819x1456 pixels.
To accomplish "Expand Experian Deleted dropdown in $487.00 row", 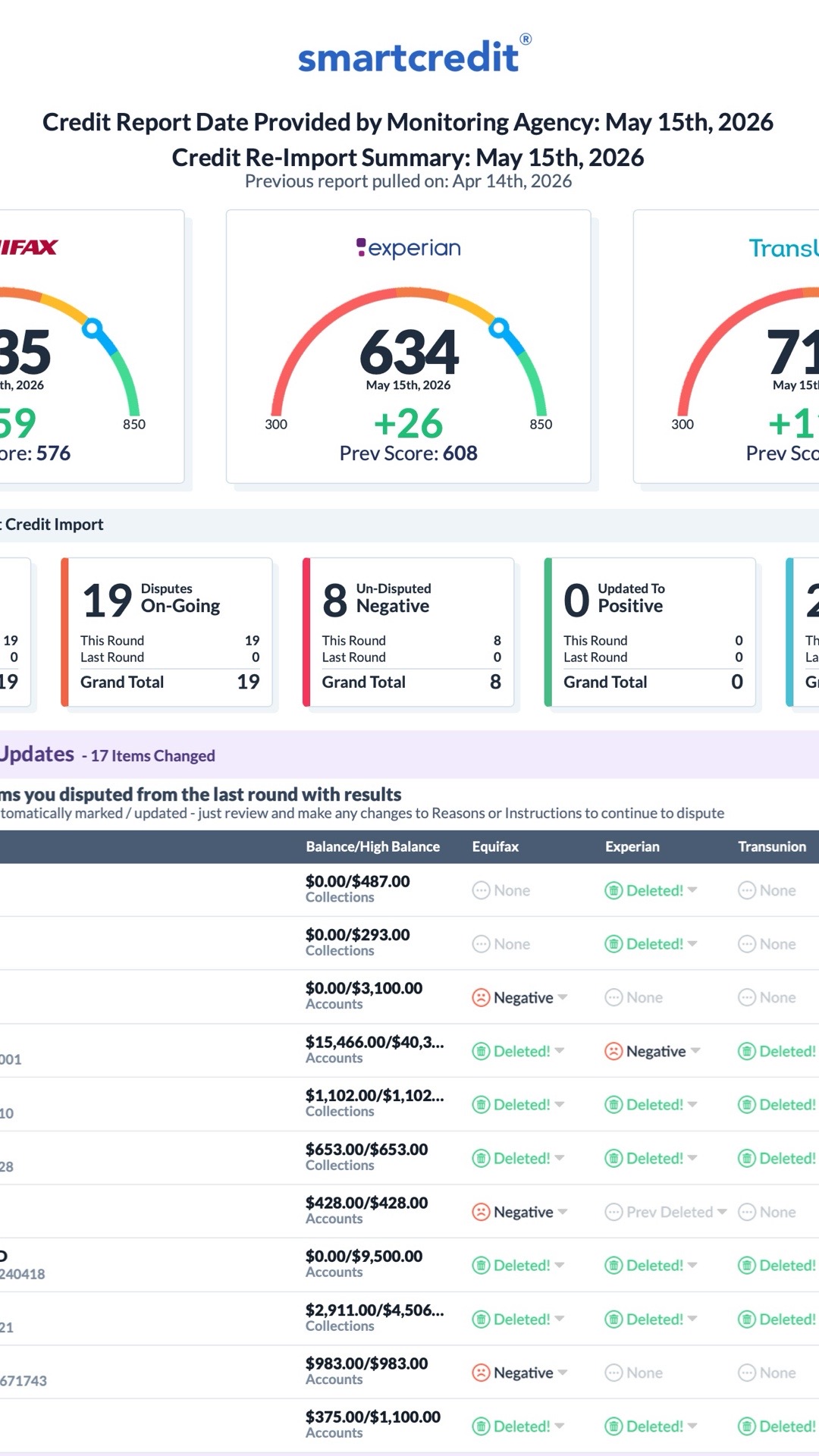I will [x=692, y=890].
